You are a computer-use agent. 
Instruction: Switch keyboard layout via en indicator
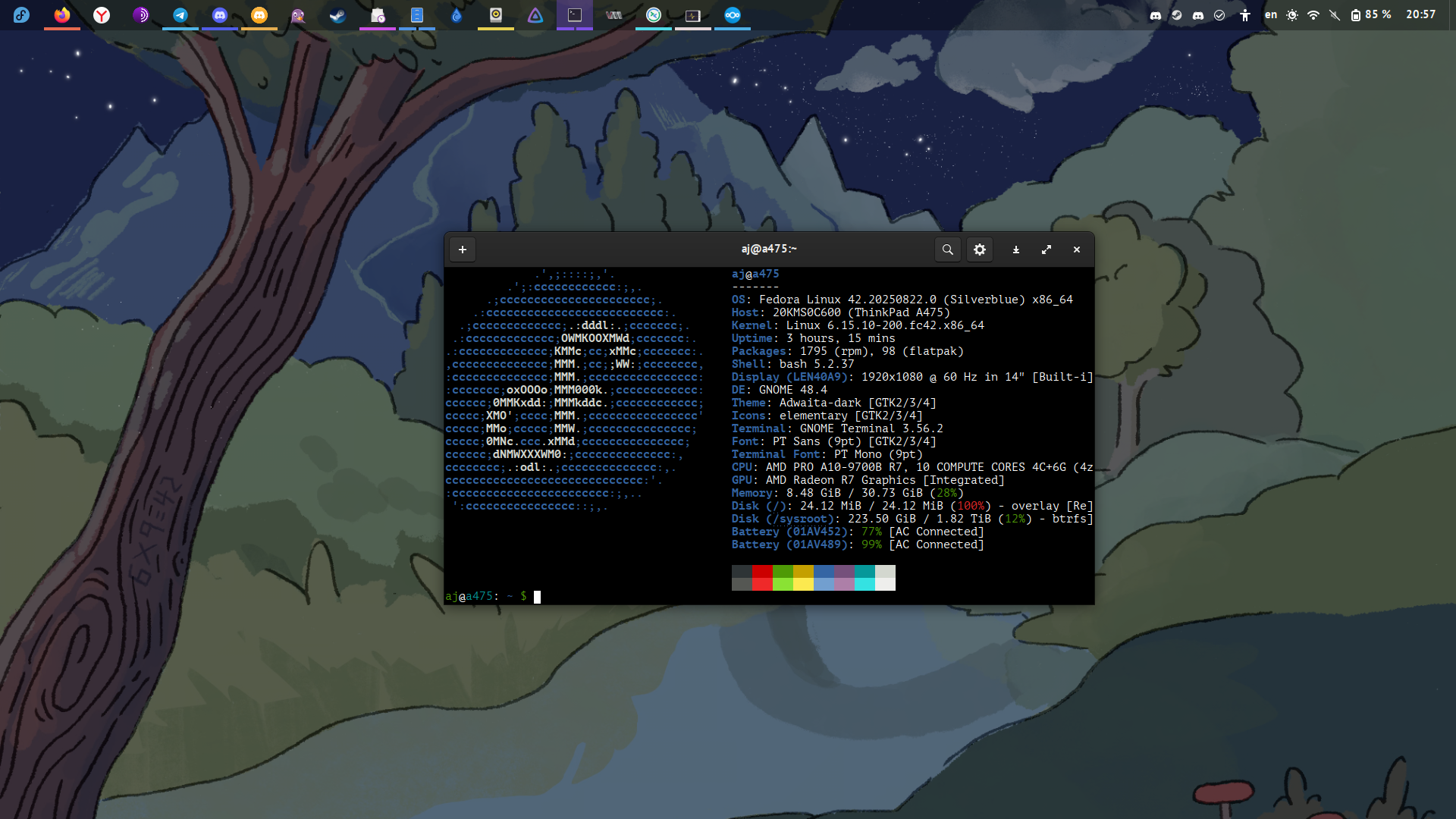click(x=1270, y=15)
